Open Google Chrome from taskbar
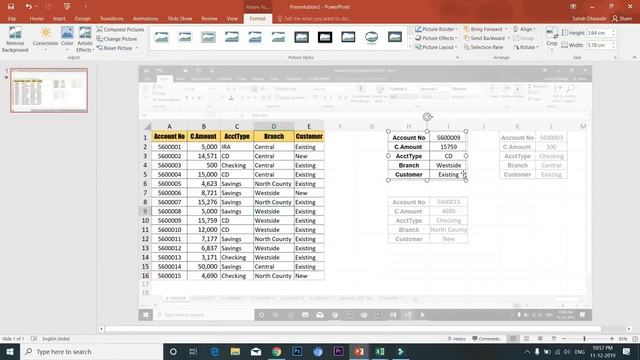640x360 pixels. coord(276,352)
